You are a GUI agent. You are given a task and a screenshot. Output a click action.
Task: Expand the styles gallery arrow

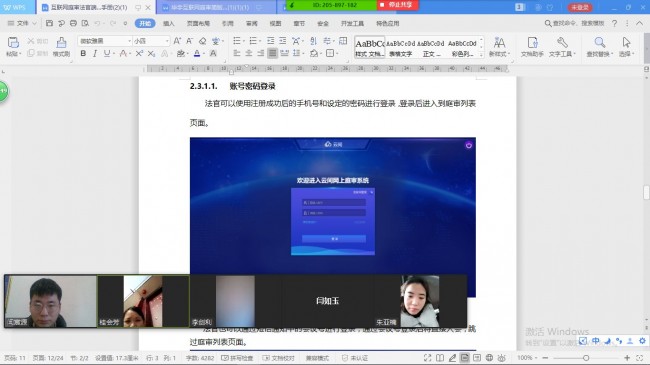pos(481,54)
